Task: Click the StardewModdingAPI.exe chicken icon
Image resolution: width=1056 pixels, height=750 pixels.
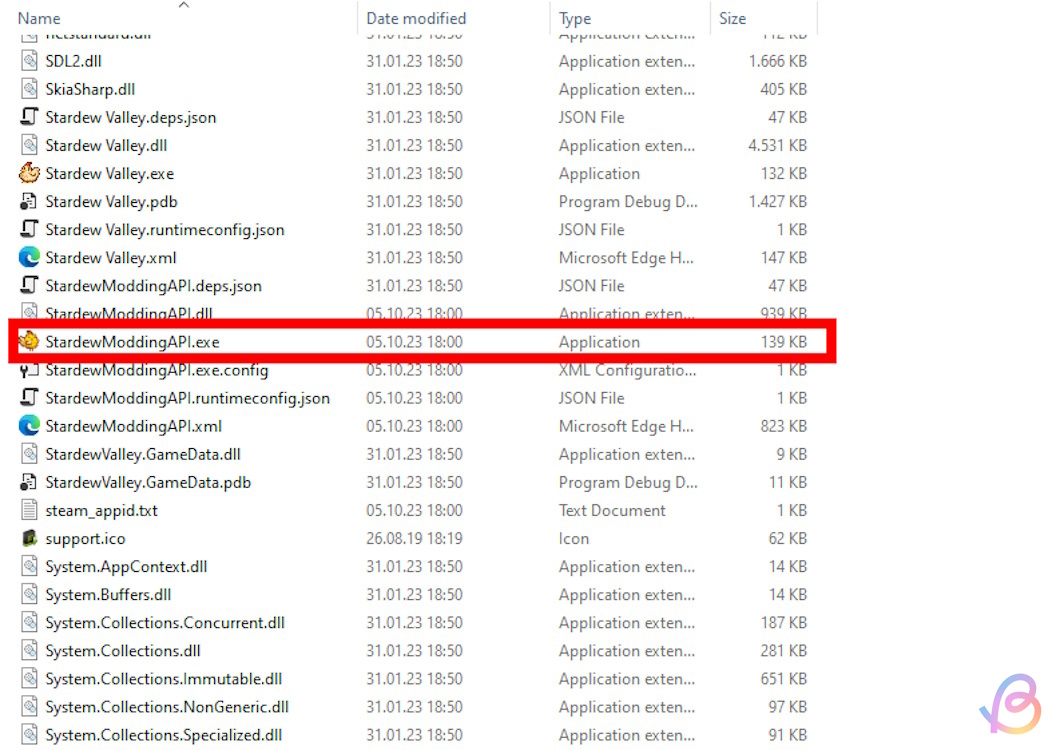Action: tap(29, 342)
